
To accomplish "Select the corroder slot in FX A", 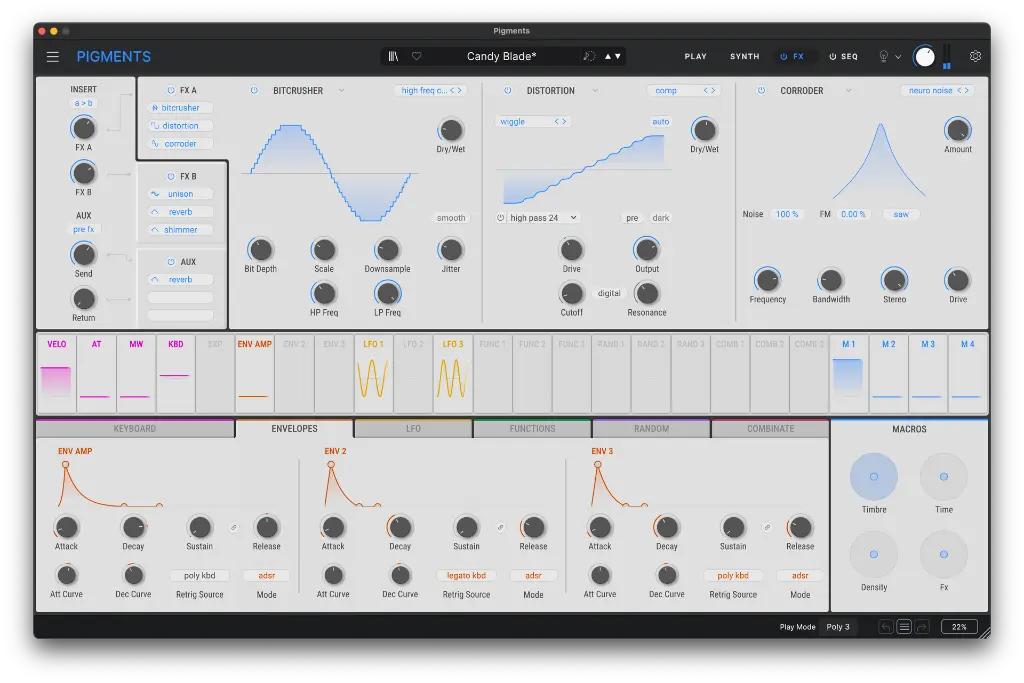I will click(180, 144).
